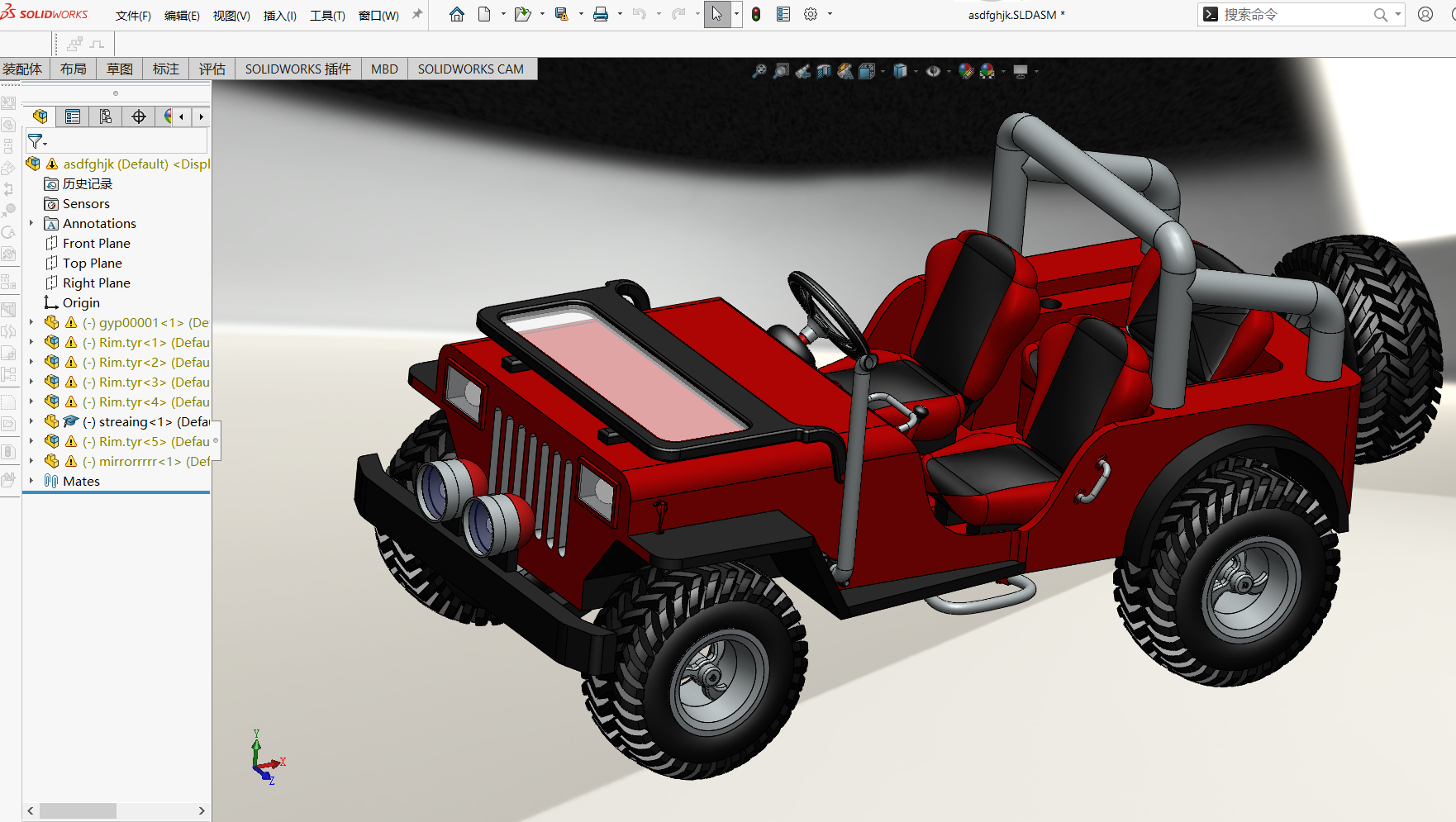
Task: Open New document dropdown arrow
Action: (502, 14)
